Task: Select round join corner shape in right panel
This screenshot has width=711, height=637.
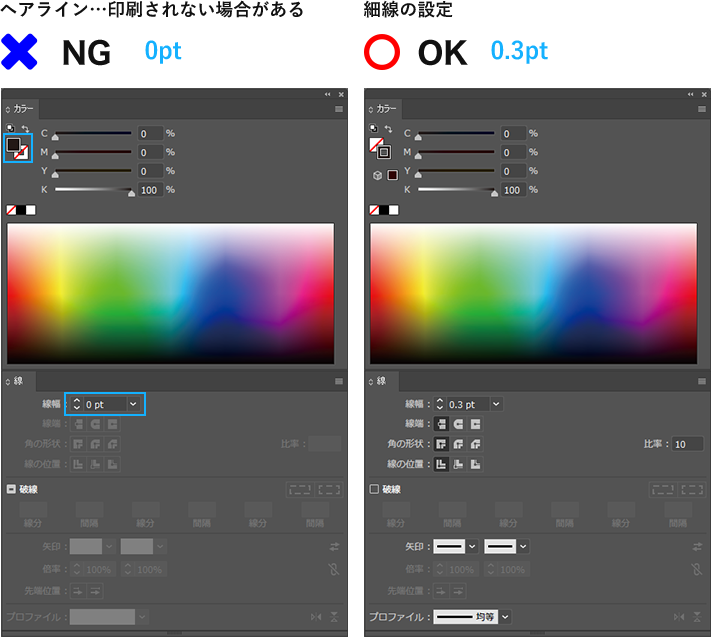Action: (x=459, y=444)
